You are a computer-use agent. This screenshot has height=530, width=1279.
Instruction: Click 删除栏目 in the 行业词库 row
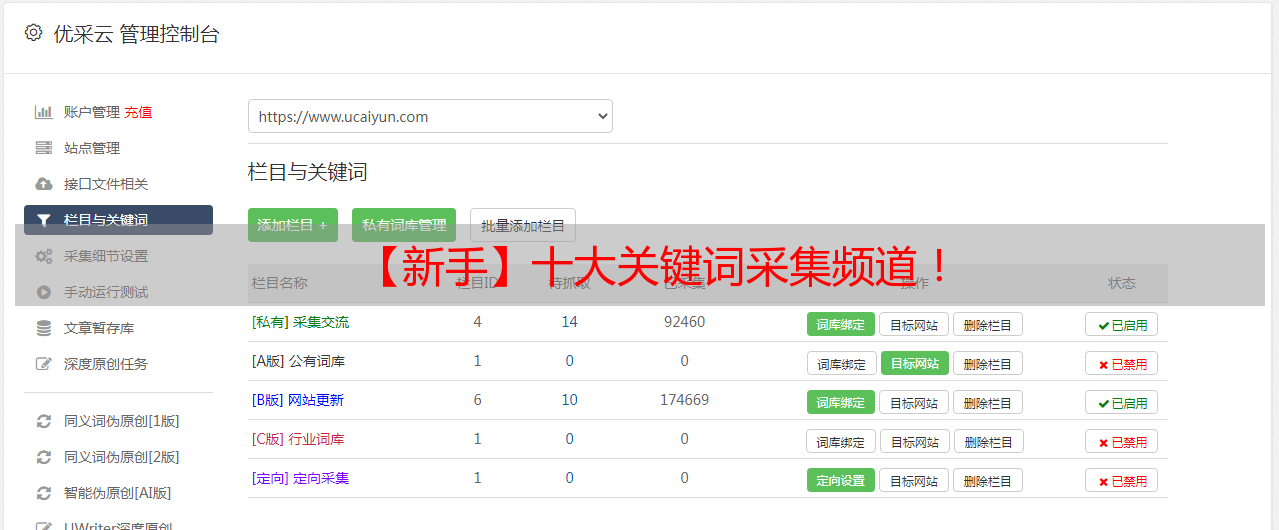tap(989, 441)
